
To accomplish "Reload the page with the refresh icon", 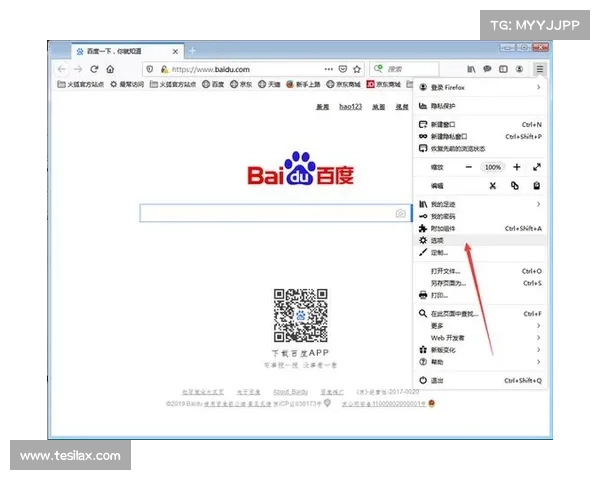I will click(x=95, y=69).
